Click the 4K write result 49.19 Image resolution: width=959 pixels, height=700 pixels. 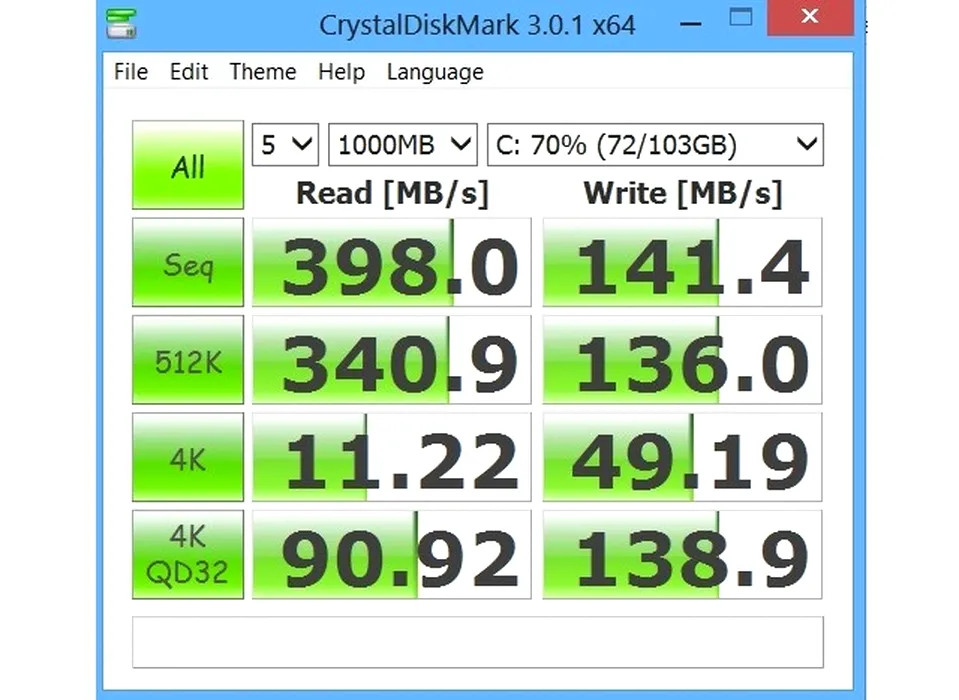point(683,457)
